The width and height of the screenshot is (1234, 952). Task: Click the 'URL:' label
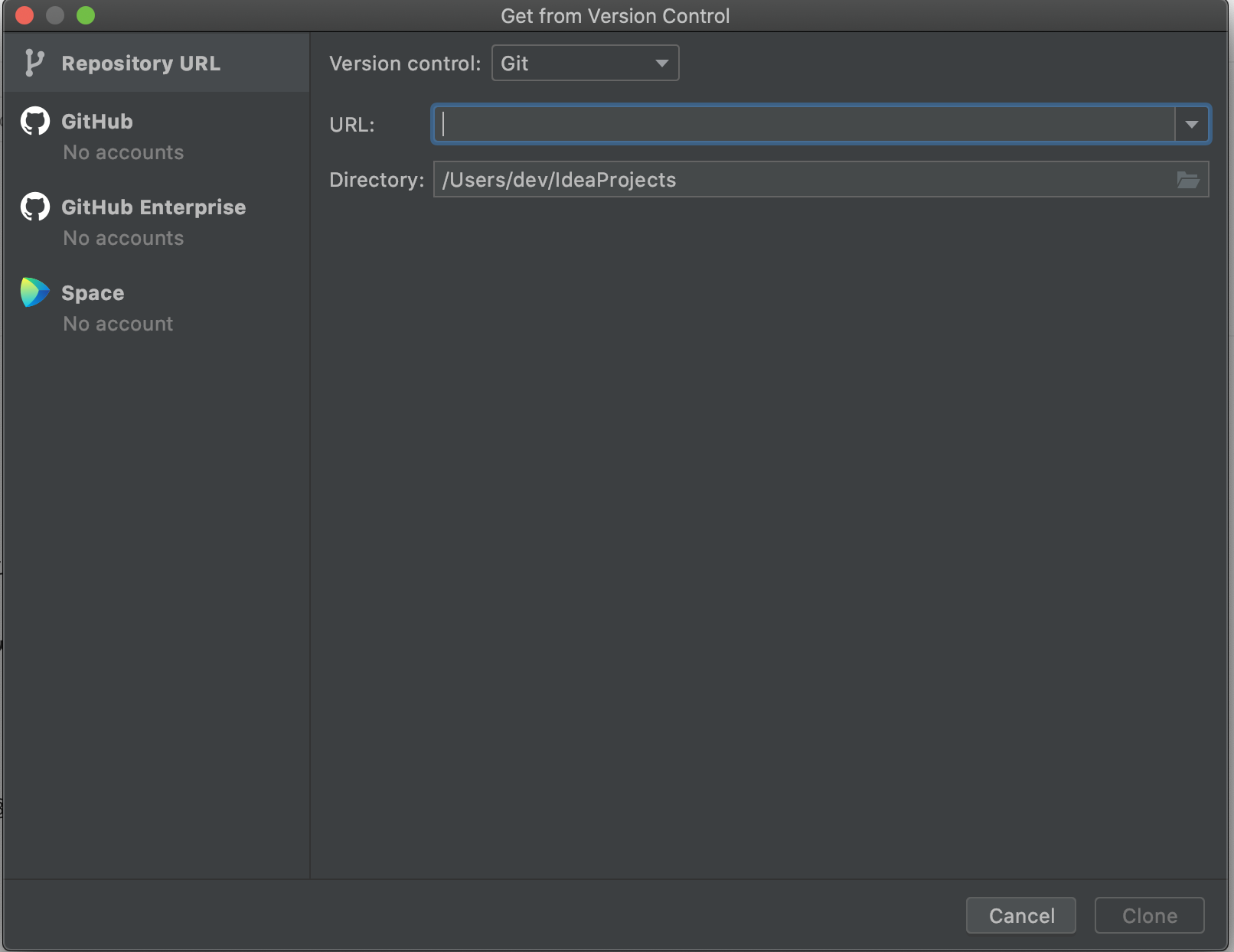[x=352, y=125]
